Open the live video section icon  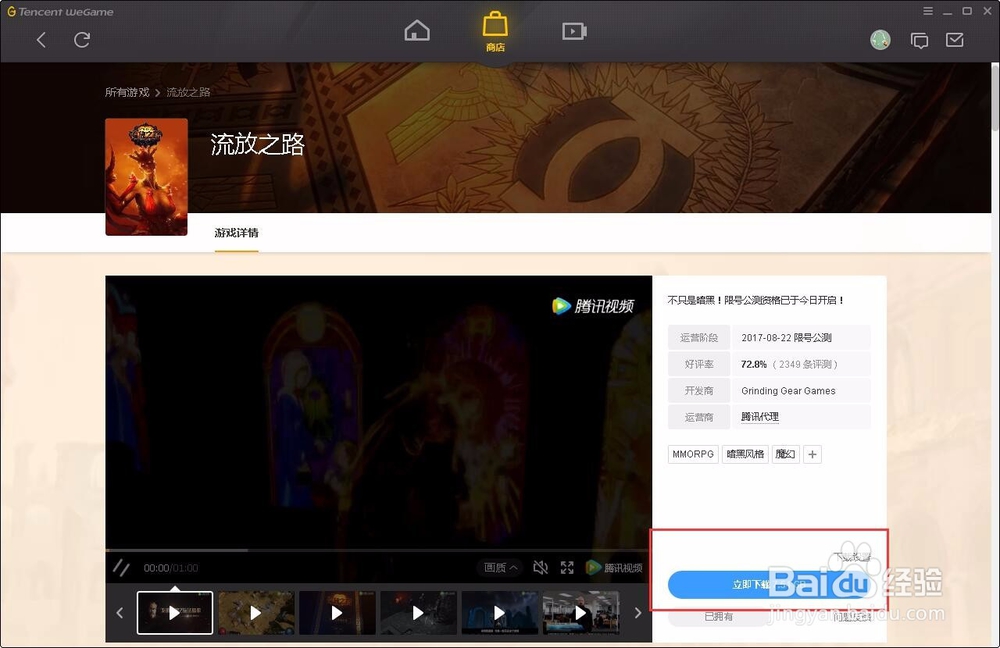coord(573,31)
